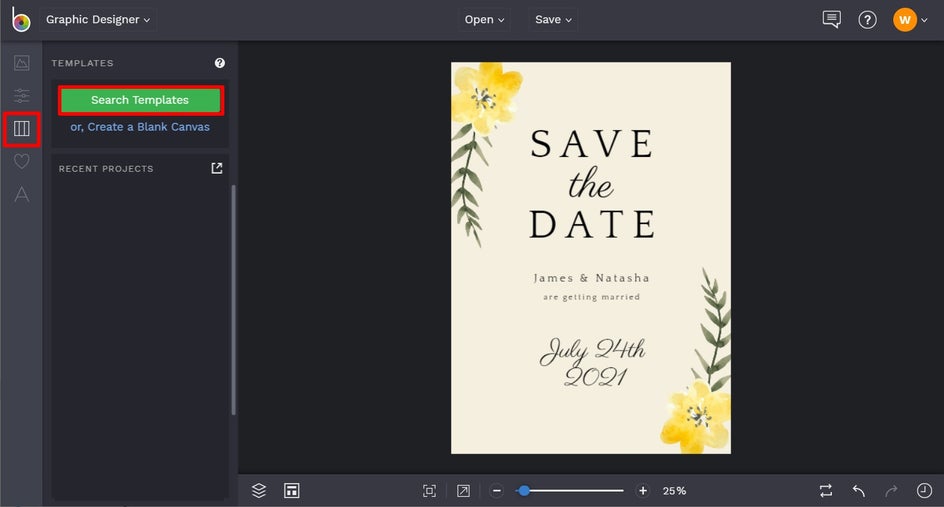Screen dimensions: 944x507
Task: Open the Layers panel icon
Action: pos(259,490)
